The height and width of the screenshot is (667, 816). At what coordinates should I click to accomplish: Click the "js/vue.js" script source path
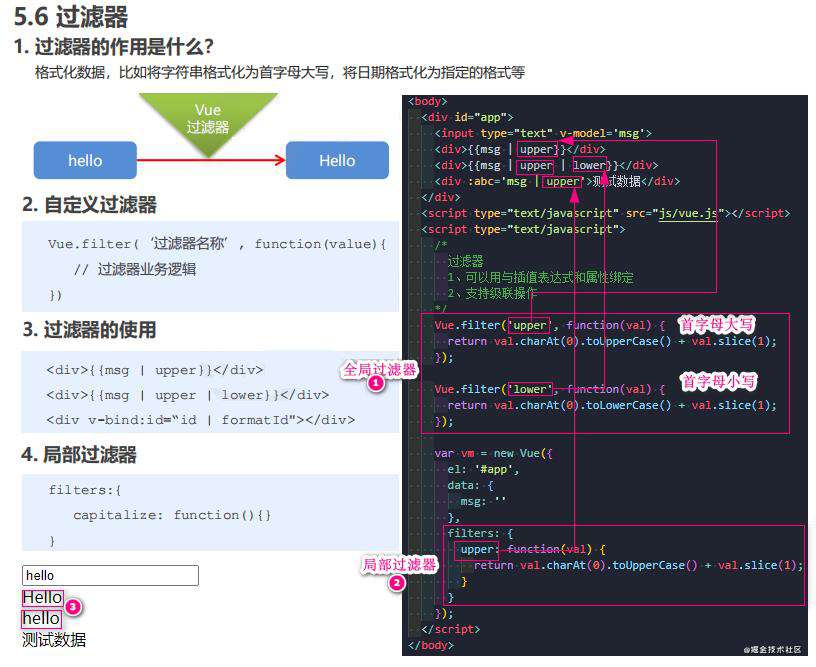coord(688,213)
